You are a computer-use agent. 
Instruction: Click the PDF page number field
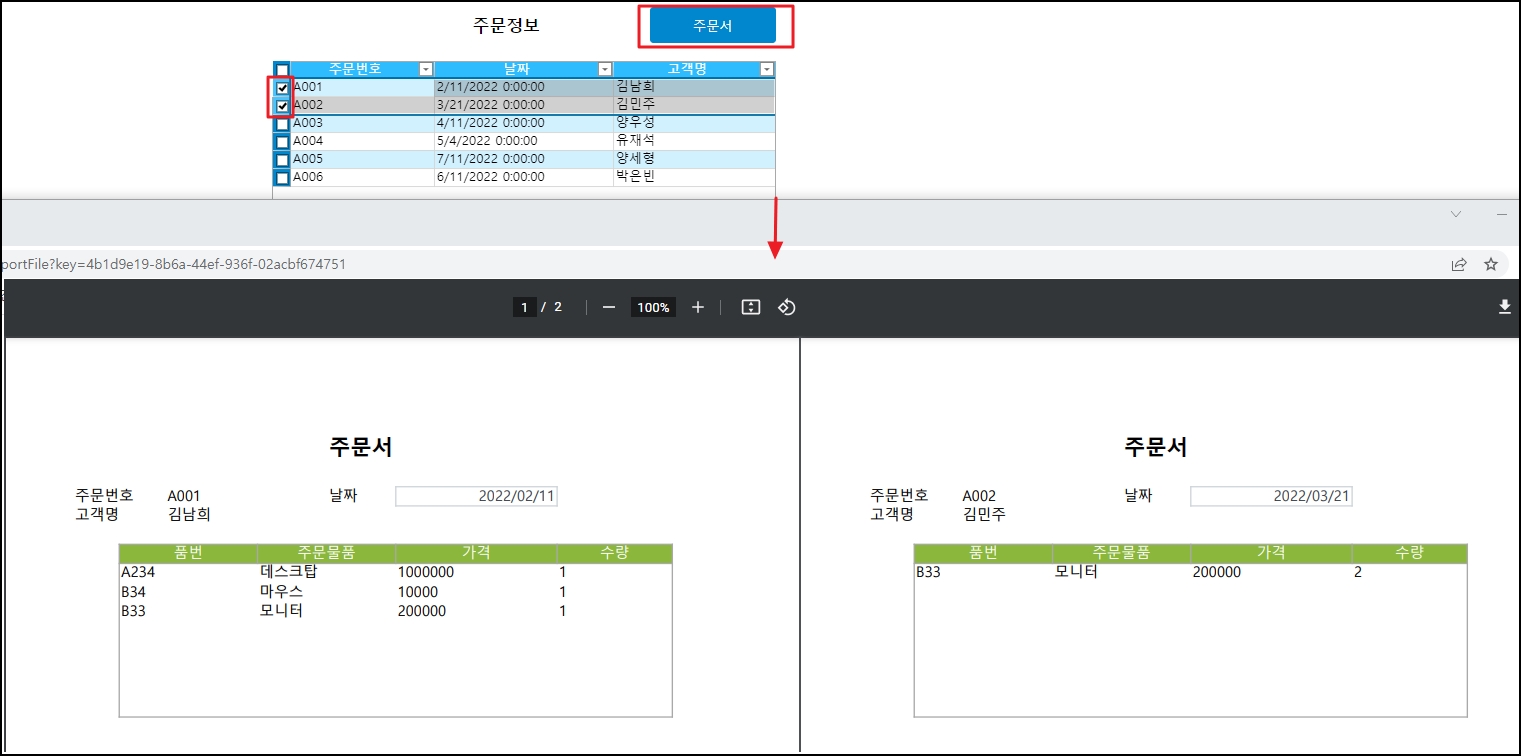(x=524, y=307)
